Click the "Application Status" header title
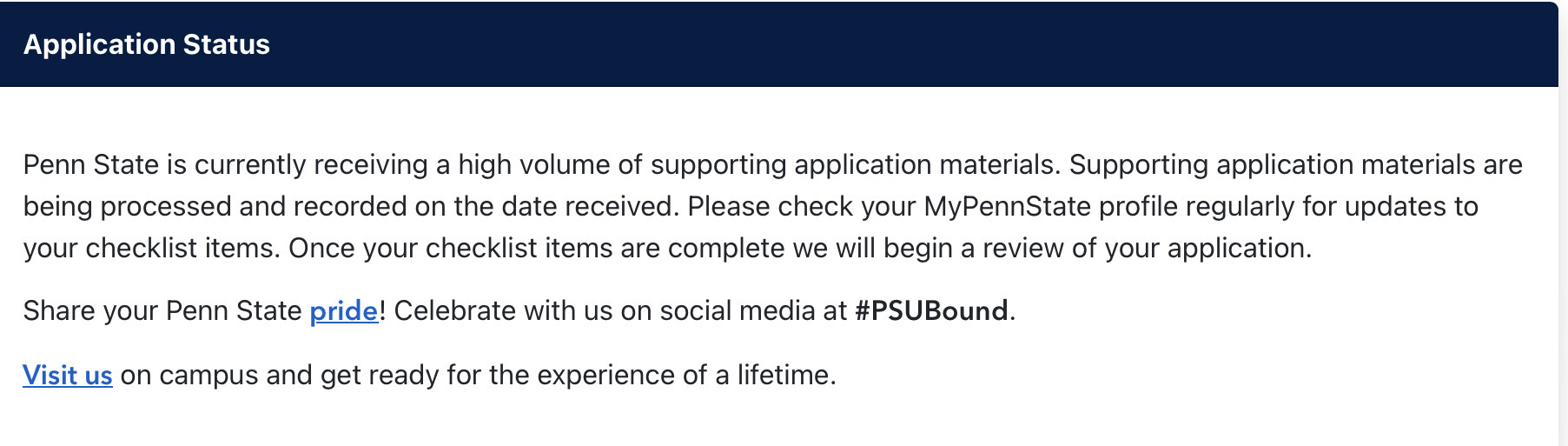 (146, 44)
